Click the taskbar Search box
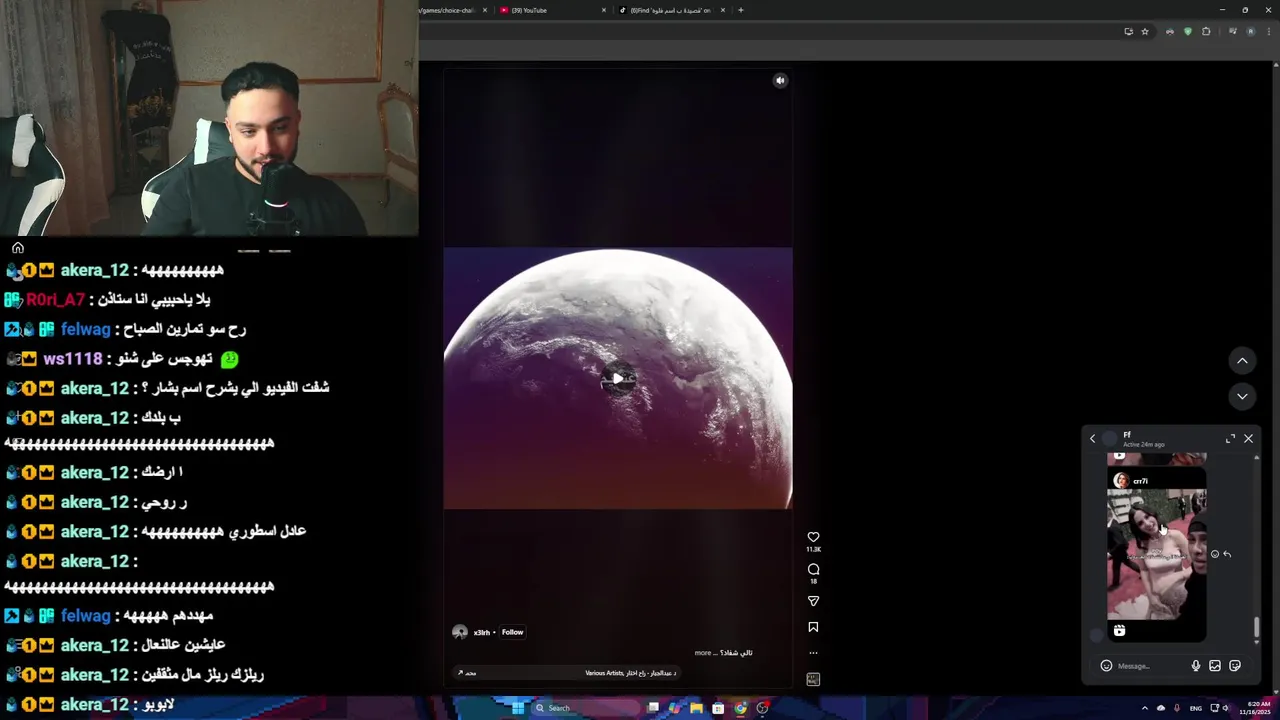1280x720 pixels. (585, 708)
